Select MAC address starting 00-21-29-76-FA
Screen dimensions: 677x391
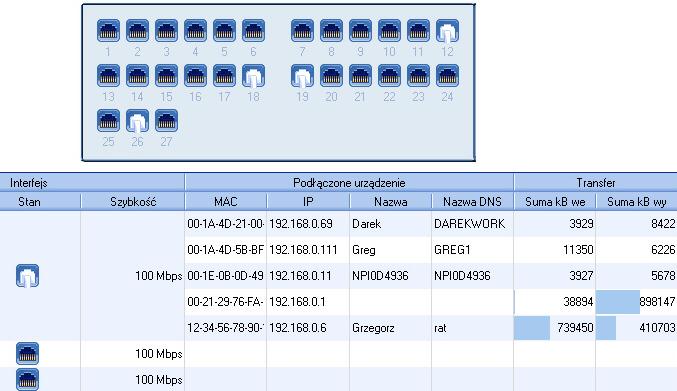click(x=226, y=302)
